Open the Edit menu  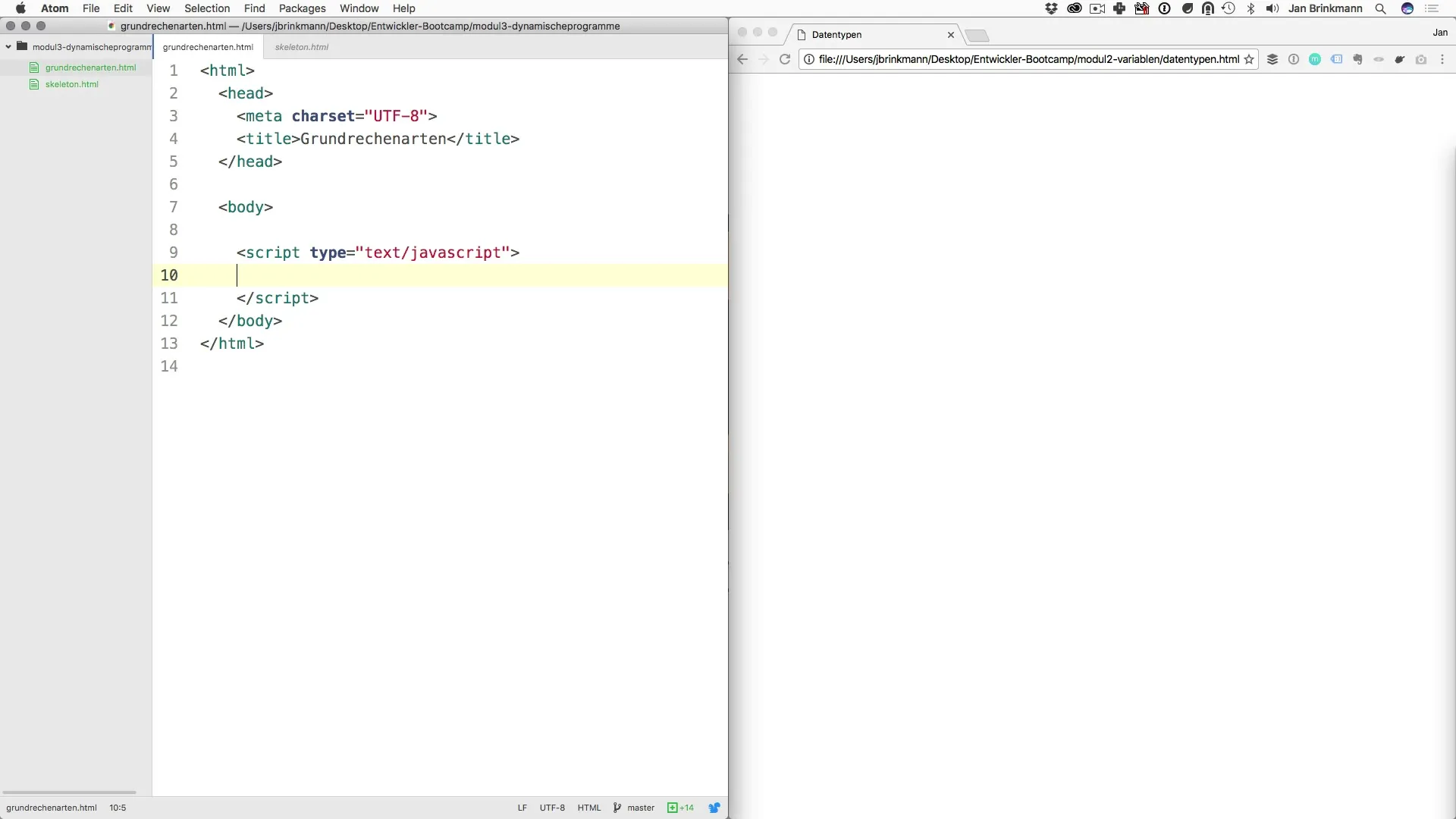click(123, 8)
